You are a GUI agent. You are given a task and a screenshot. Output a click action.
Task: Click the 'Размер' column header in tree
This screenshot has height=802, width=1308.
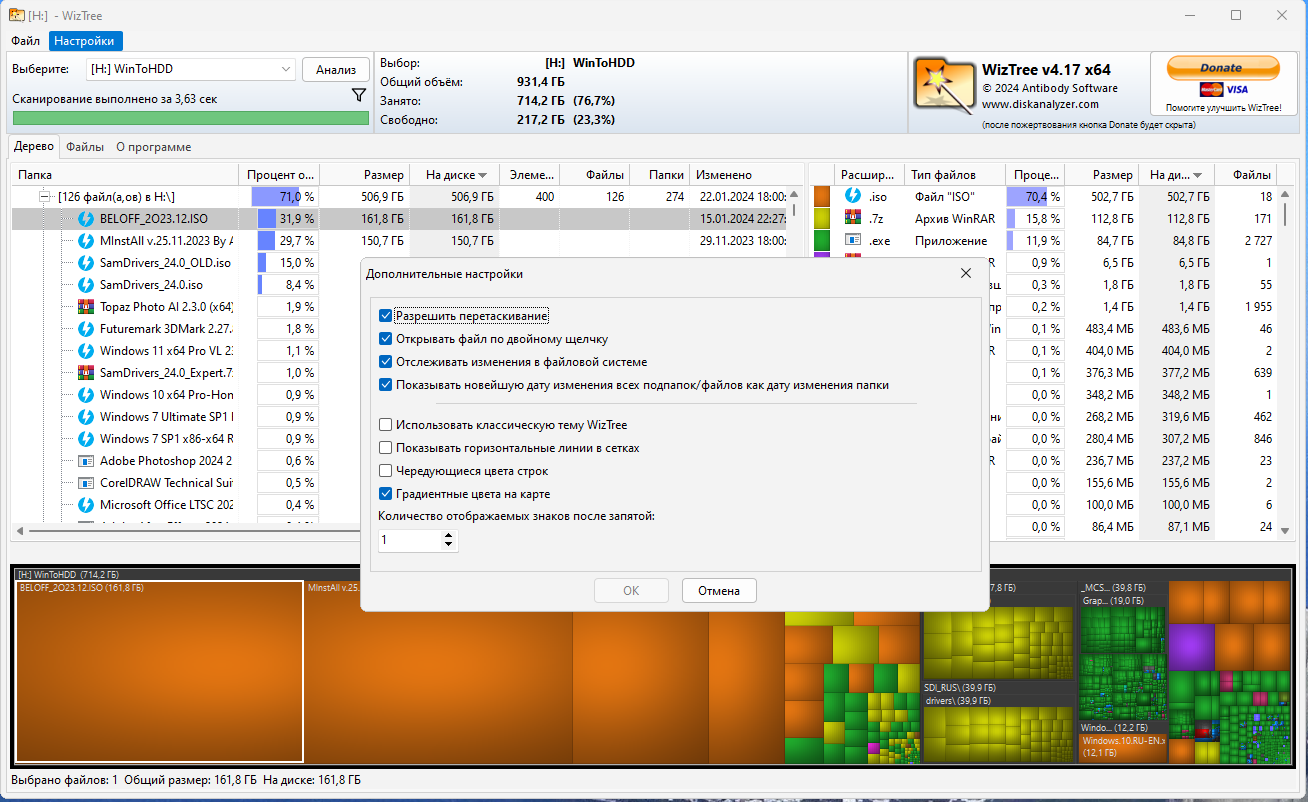[365, 175]
